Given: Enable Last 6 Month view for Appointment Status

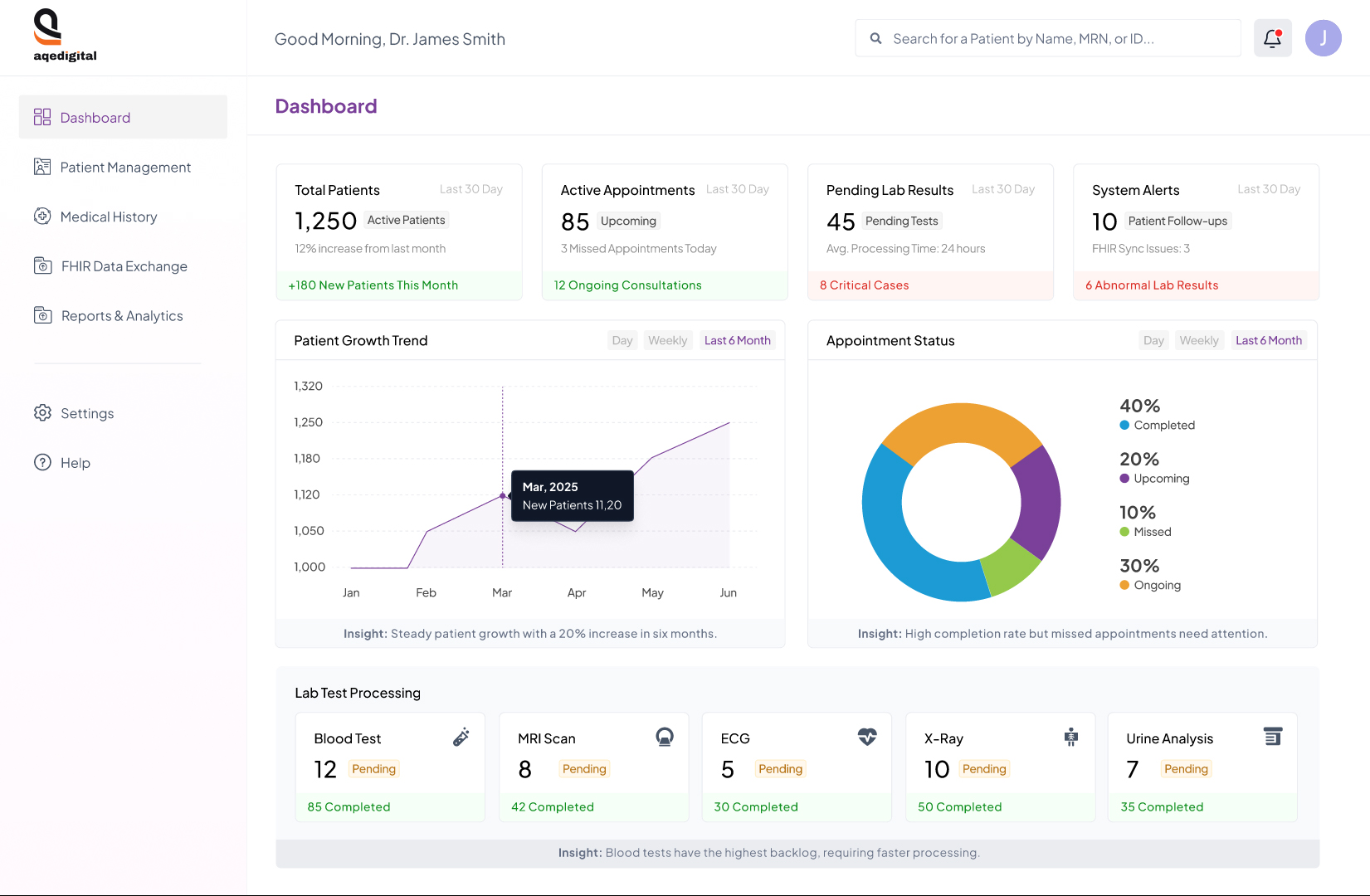Looking at the screenshot, I should coord(1268,339).
